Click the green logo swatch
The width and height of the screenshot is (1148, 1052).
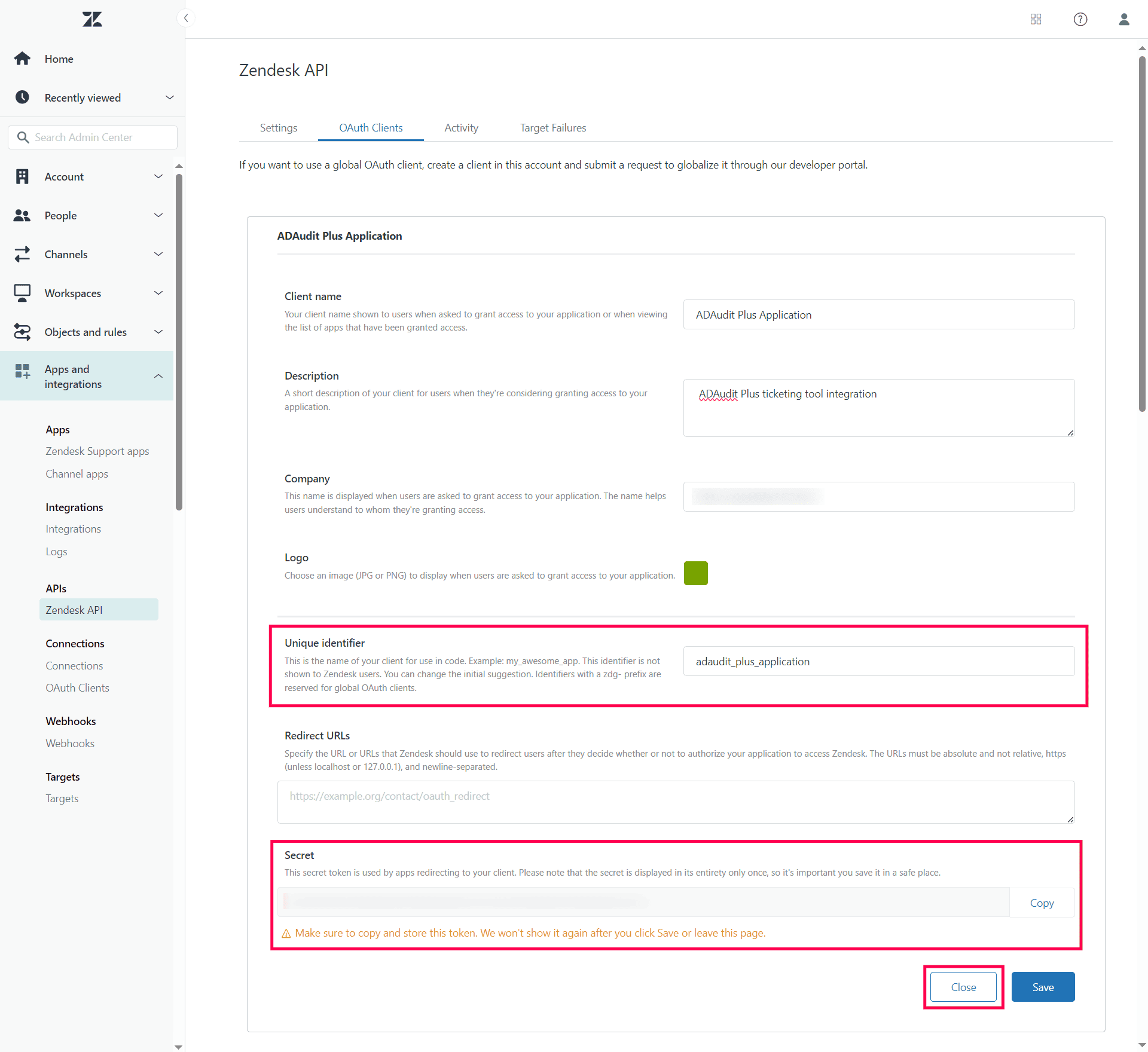tap(695, 573)
